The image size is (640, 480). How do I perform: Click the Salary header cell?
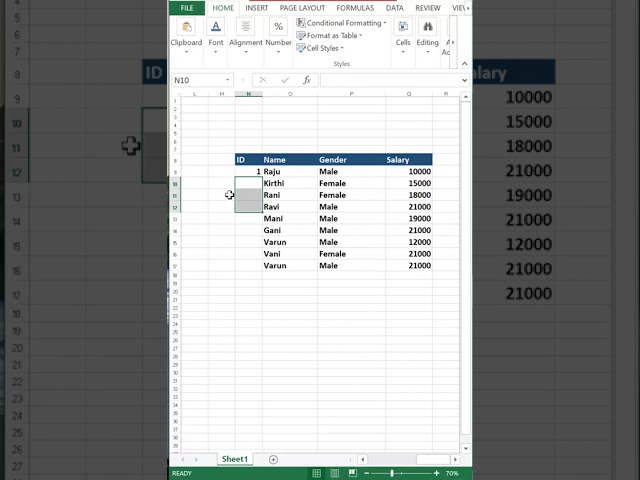click(409, 160)
